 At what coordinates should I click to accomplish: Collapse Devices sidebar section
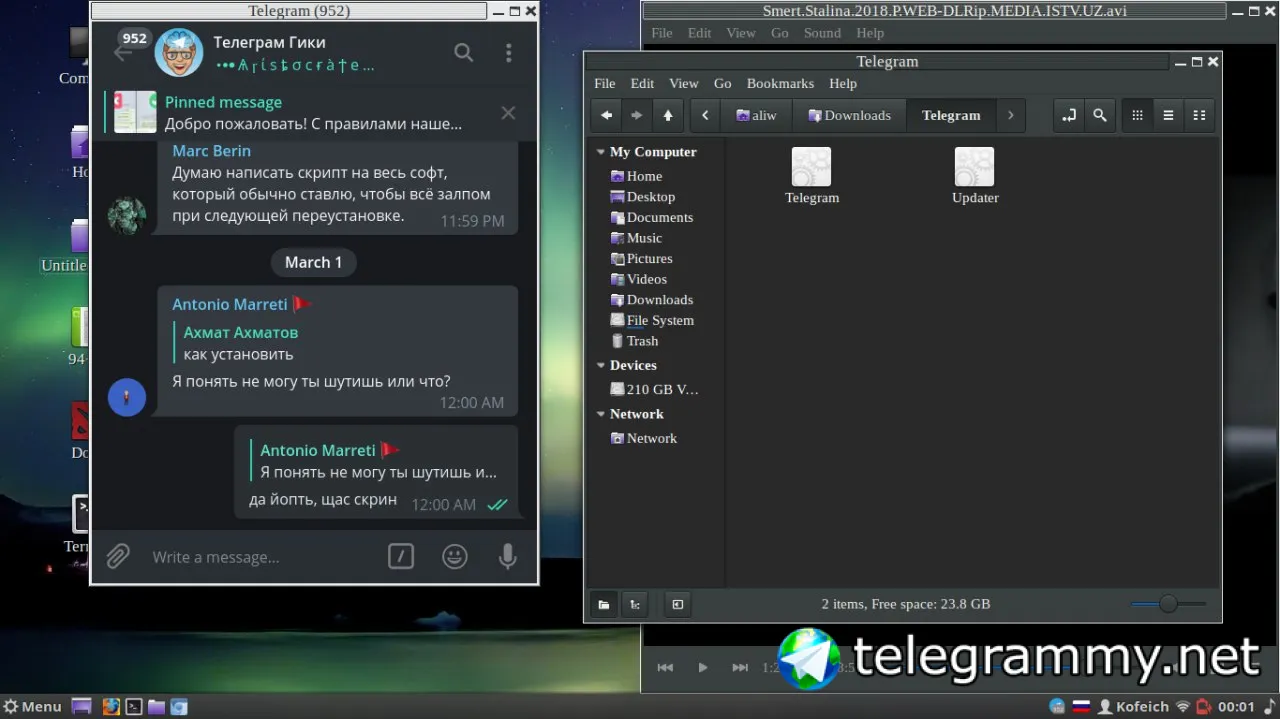pyautogui.click(x=601, y=365)
